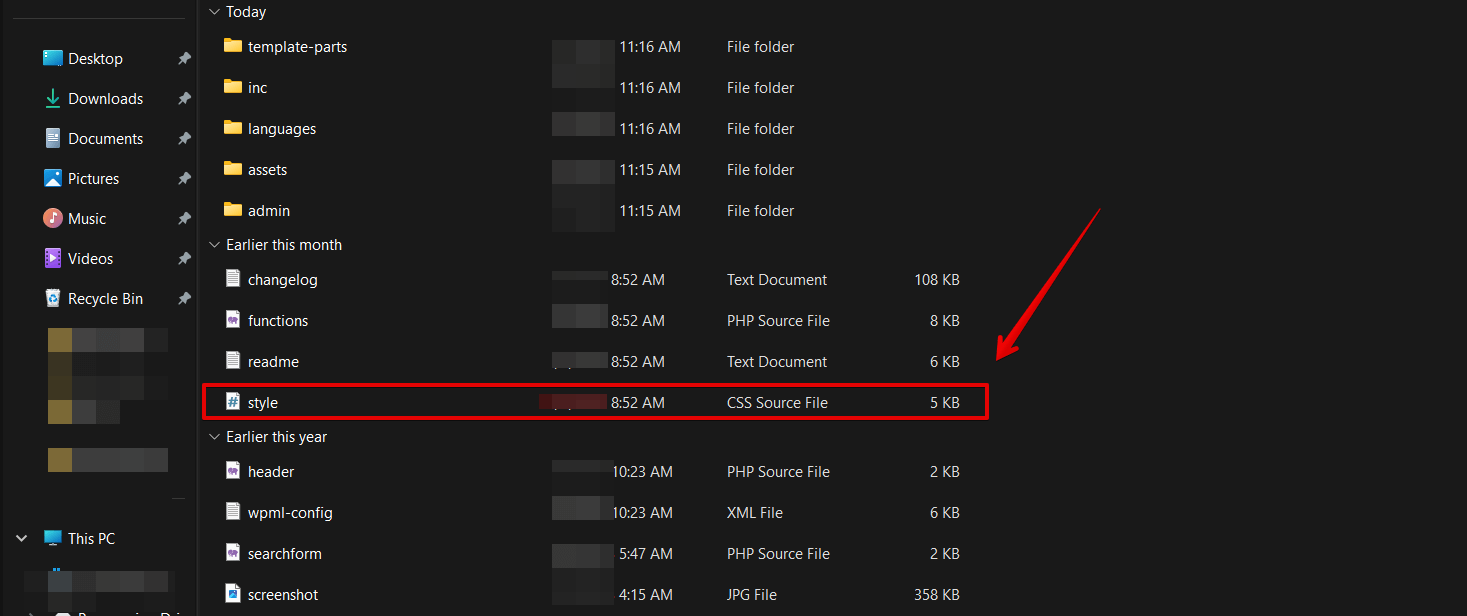Collapse the Earlier this month group

click(214, 244)
